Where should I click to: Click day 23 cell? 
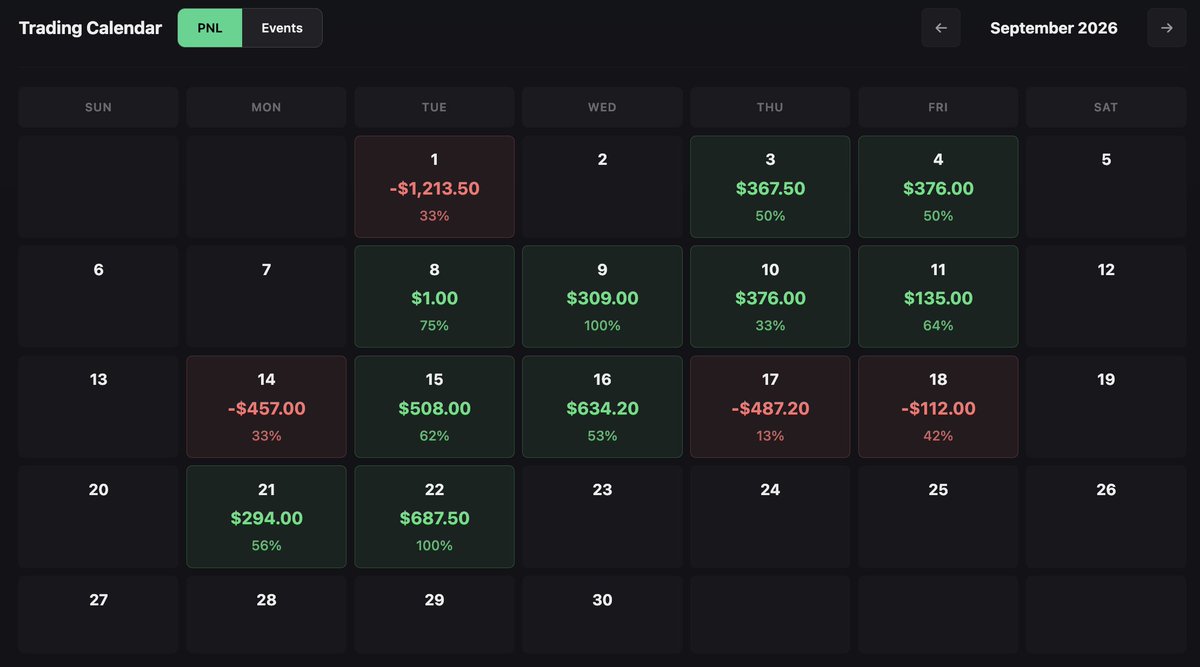pyautogui.click(x=602, y=517)
